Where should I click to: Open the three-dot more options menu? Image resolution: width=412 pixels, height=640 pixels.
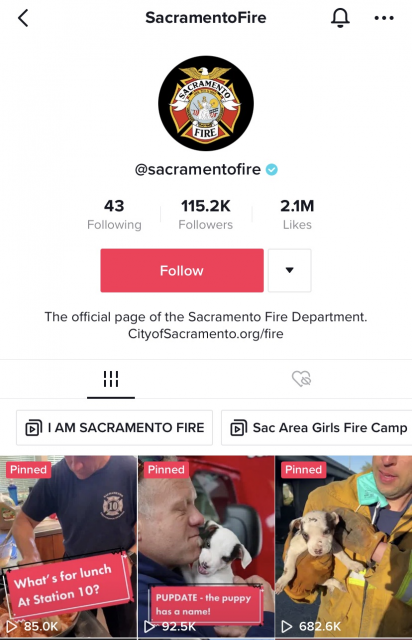click(384, 18)
